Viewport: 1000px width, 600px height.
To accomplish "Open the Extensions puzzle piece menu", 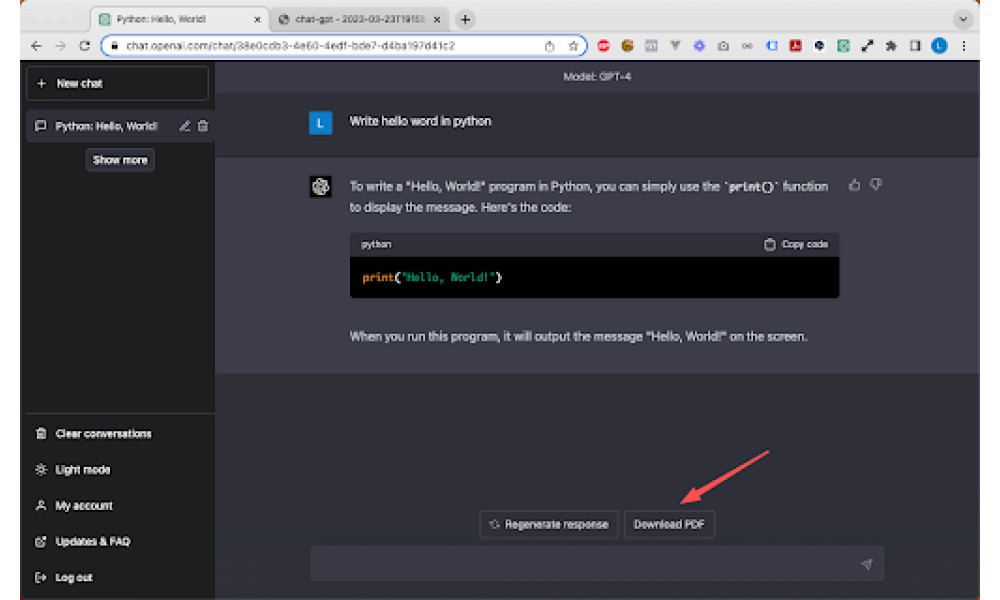I will [x=891, y=46].
